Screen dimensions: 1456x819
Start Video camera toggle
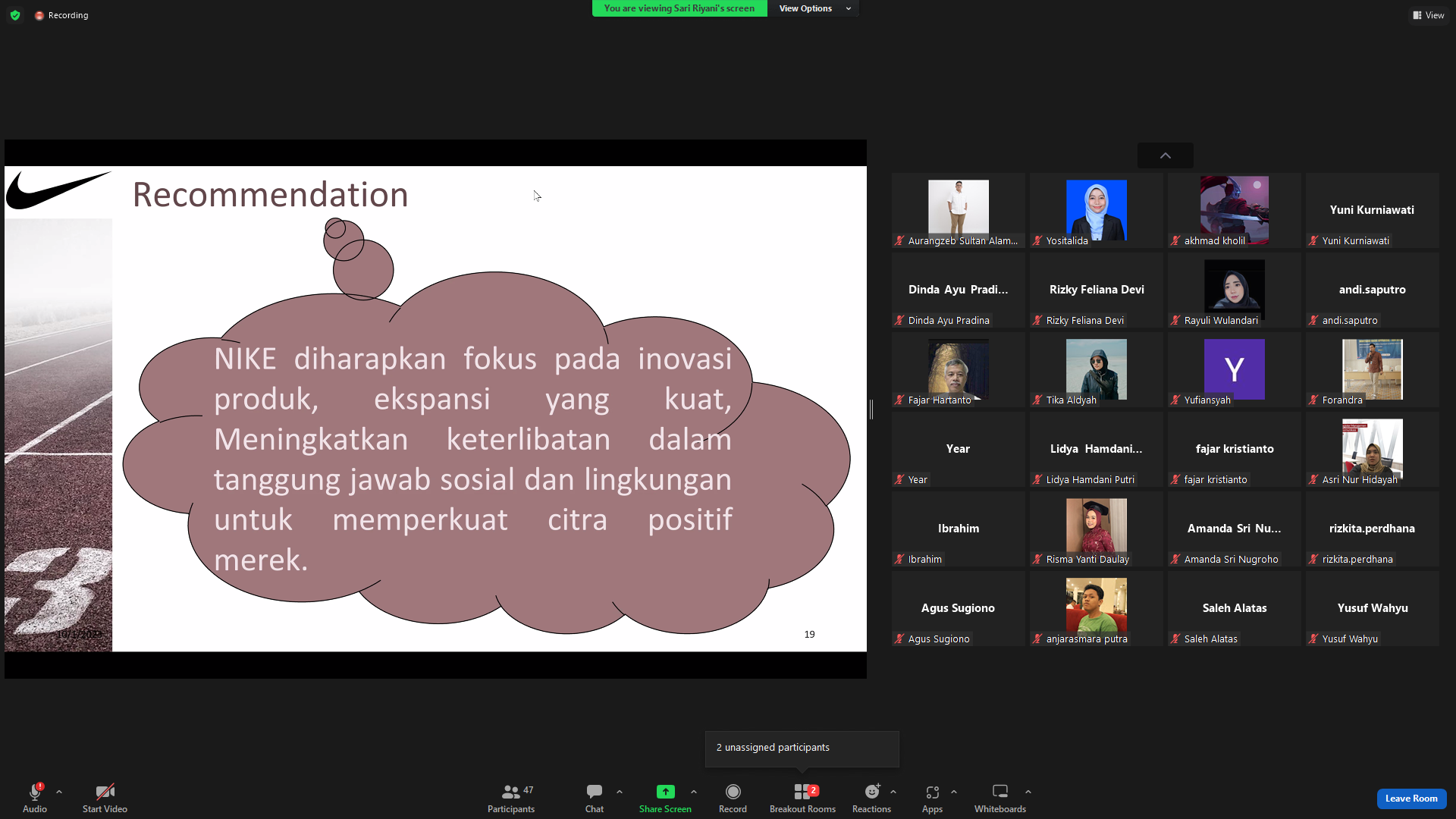point(105,798)
